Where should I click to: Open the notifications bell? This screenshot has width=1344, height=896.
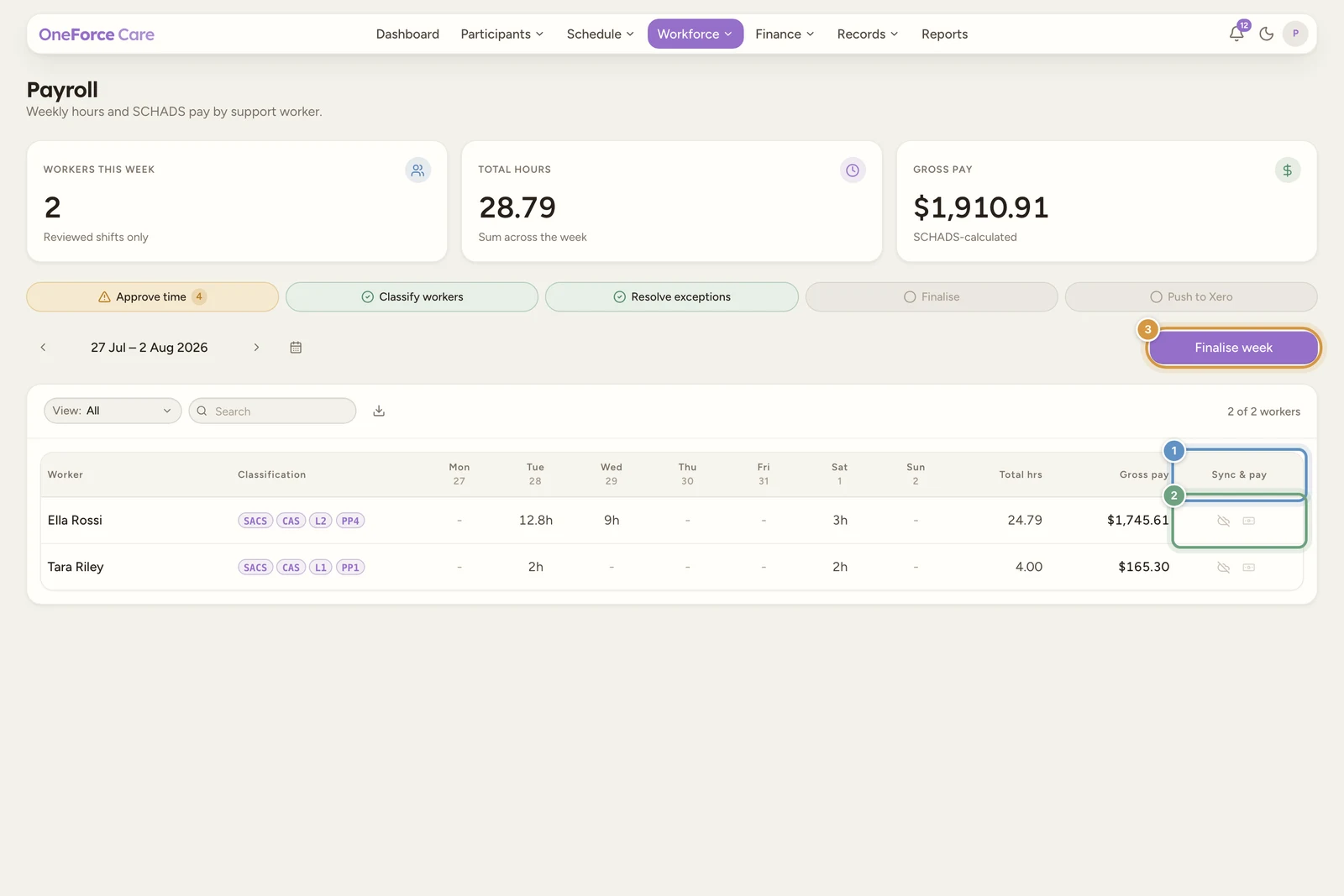coord(1236,34)
